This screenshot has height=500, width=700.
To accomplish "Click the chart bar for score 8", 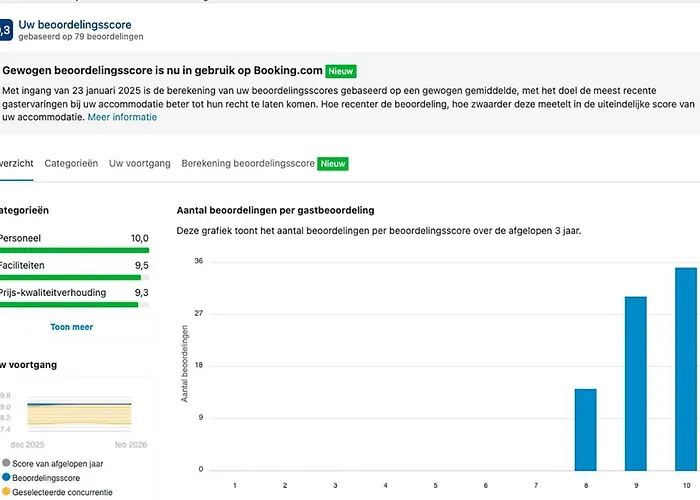I will point(585,430).
